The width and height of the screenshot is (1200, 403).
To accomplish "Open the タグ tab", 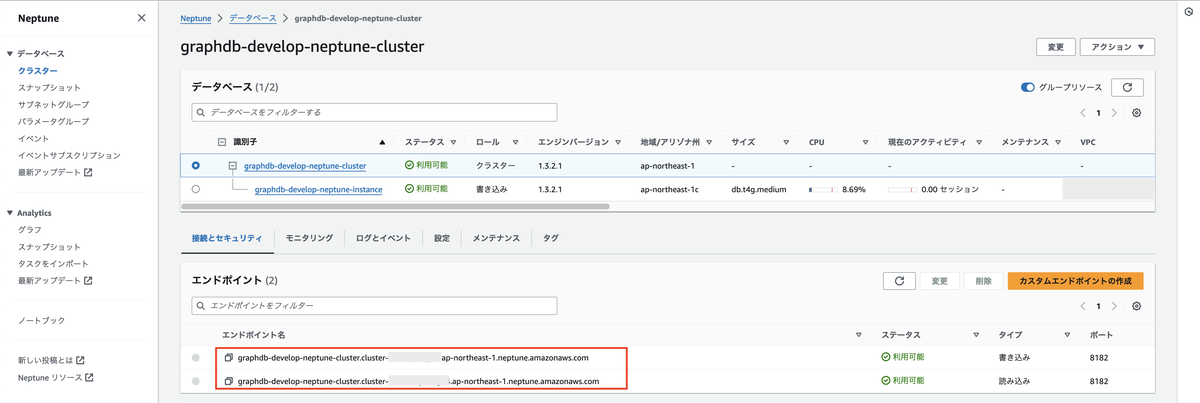I will [x=551, y=239].
